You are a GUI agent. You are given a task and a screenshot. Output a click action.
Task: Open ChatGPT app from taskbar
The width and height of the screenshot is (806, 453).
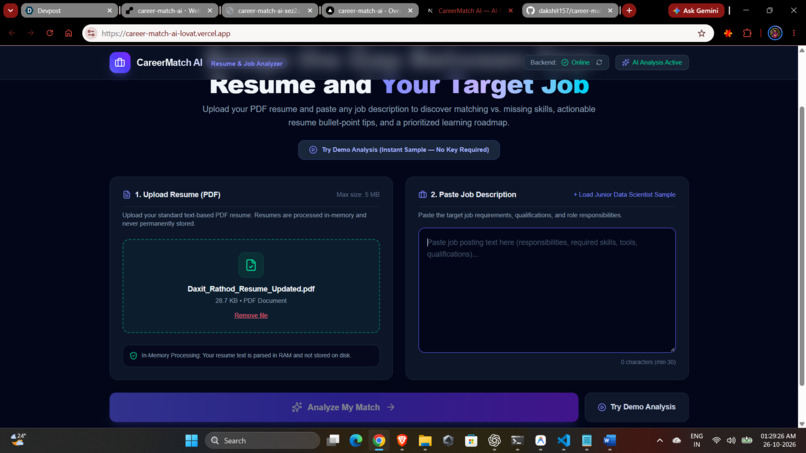[x=494, y=441]
